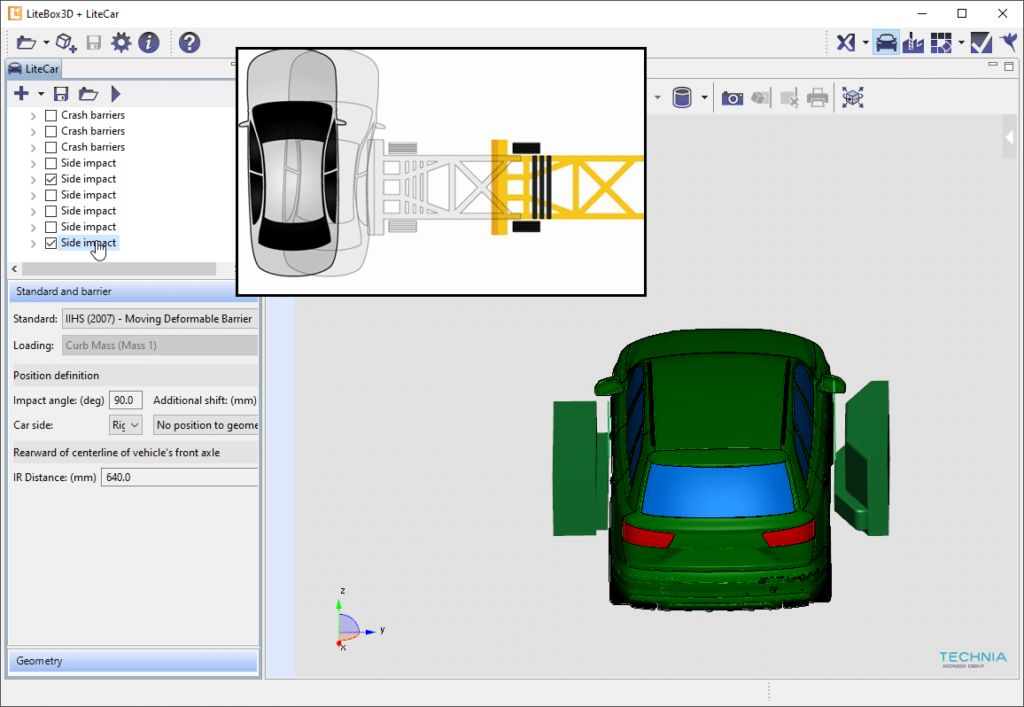Click the IR Distance field showing 640.0
1024x707 pixels.
180,477
